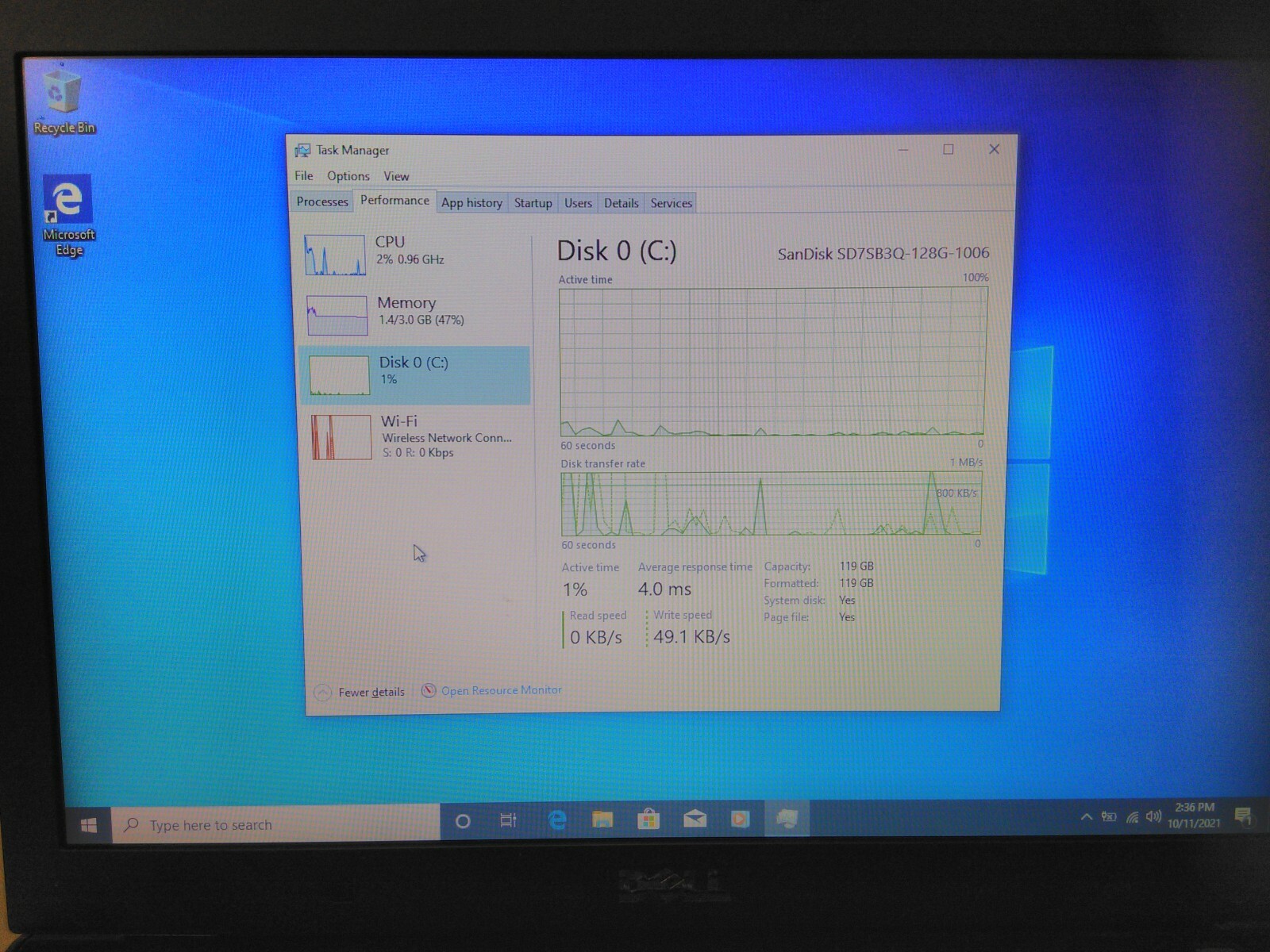This screenshot has width=1270, height=952.
Task: Click the disk model text SanDisk SD7SB3Q-128G-1006
Action: tap(883, 254)
